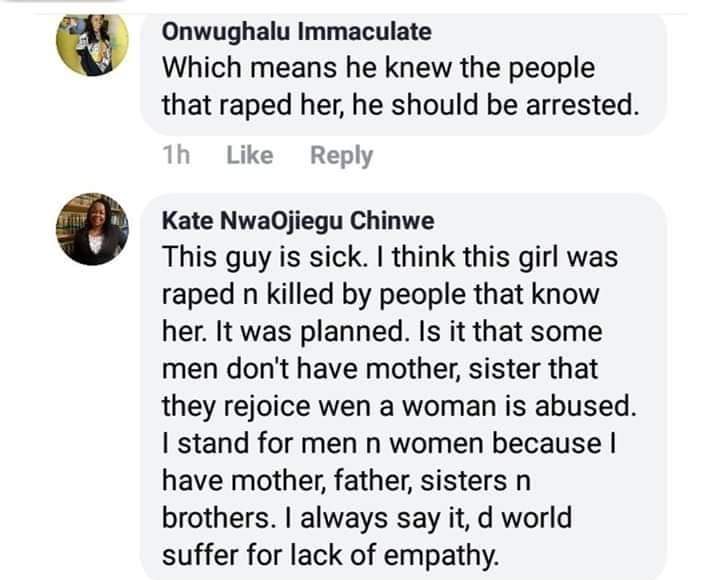
Task: Click the "1h" comment timestamp
Action: click(175, 155)
